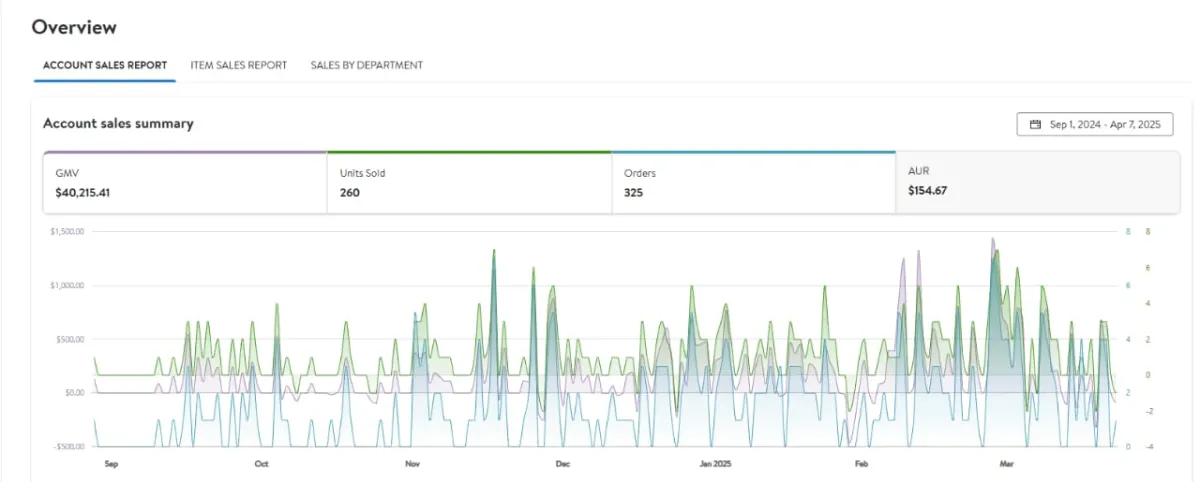Click the GMV value $40,215.41
The height and width of the screenshot is (482, 1200).
(x=83, y=192)
